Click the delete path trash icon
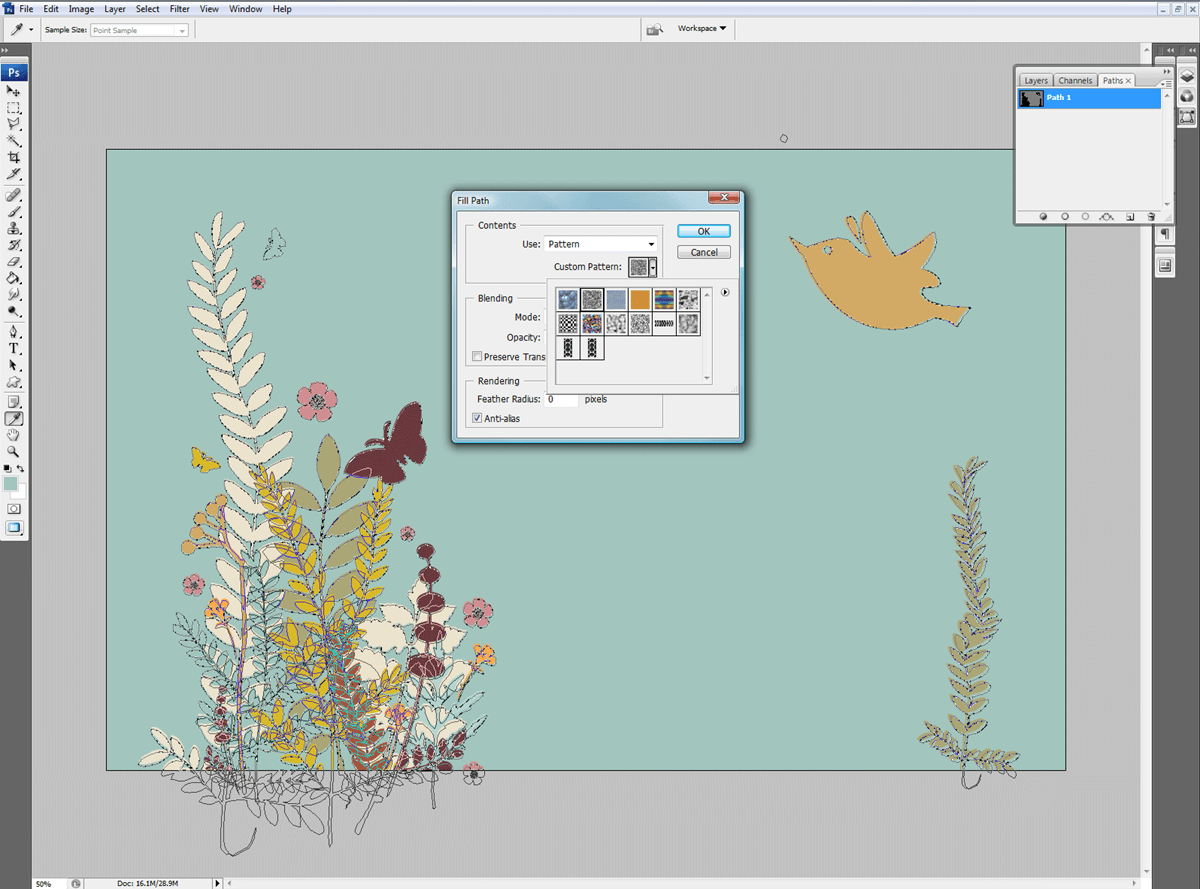The width and height of the screenshot is (1200, 889). click(1151, 216)
